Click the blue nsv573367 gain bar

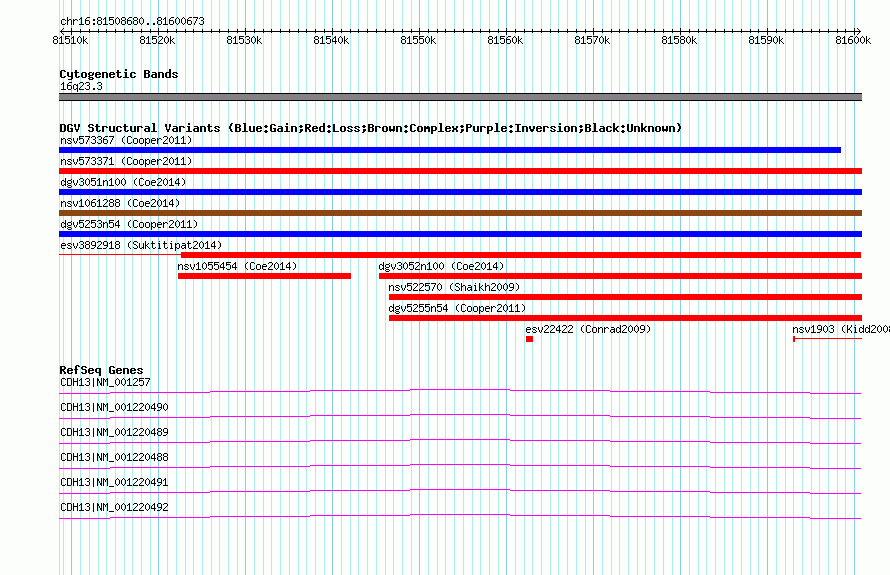click(x=450, y=150)
